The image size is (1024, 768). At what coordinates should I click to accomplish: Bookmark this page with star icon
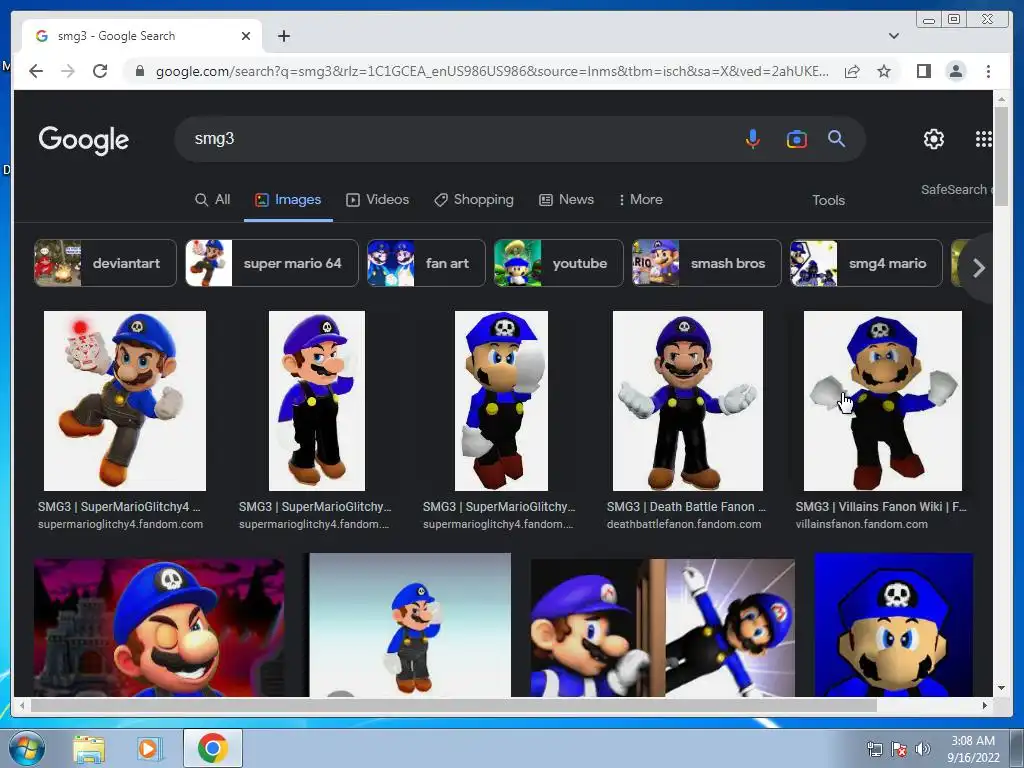pyautogui.click(x=884, y=71)
